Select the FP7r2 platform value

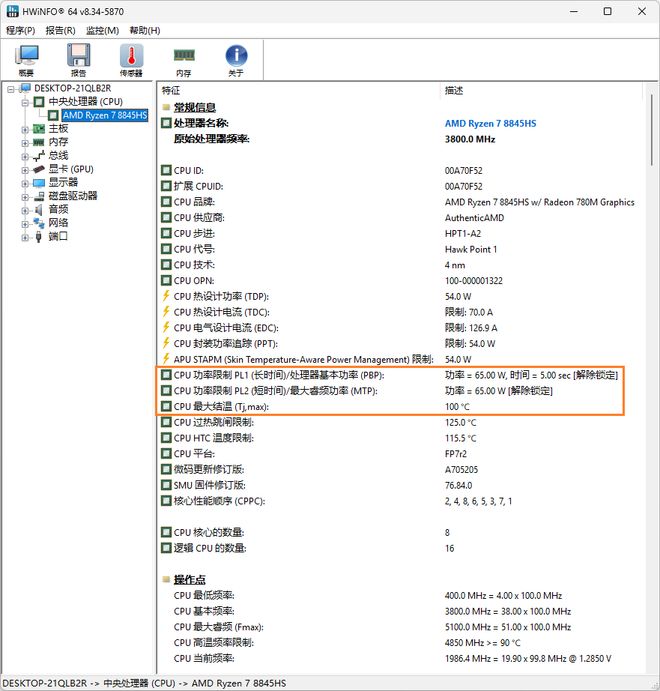(x=456, y=454)
